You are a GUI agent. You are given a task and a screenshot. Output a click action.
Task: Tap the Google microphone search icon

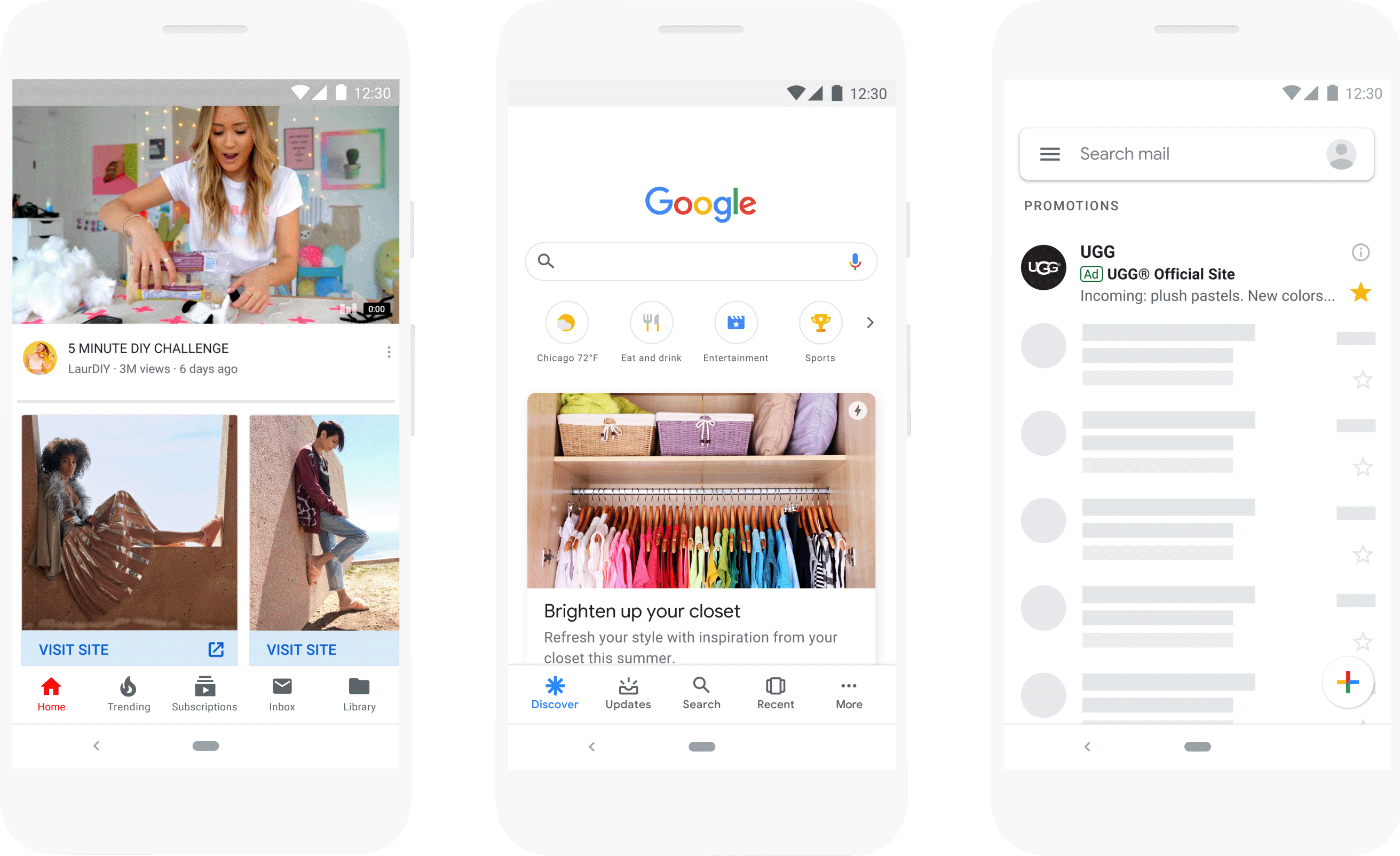point(854,261)
